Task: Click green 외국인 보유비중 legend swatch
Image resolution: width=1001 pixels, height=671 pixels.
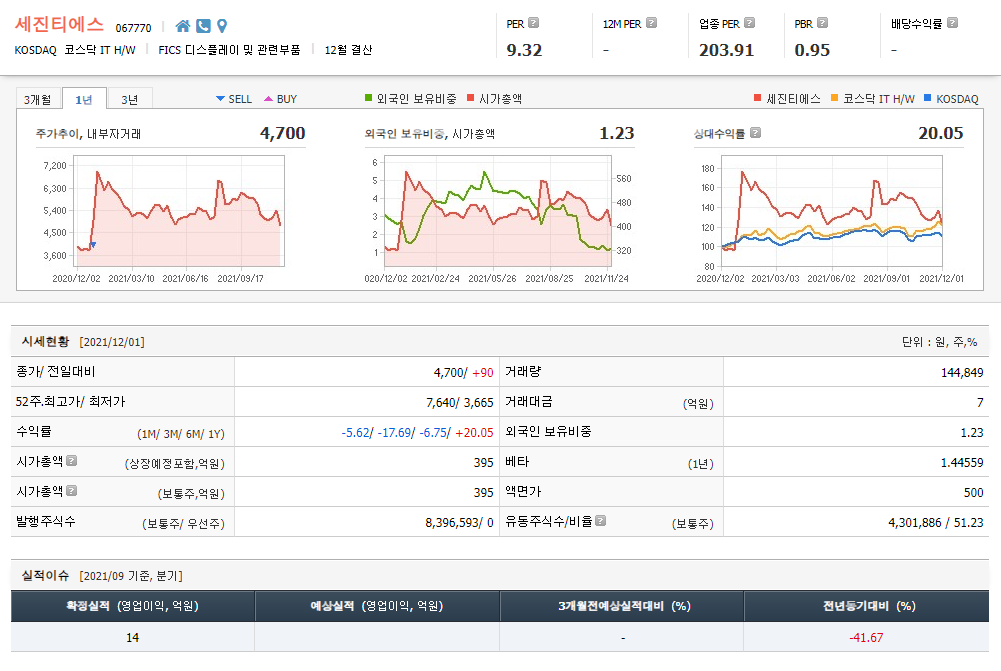Action: click(368, 98)
